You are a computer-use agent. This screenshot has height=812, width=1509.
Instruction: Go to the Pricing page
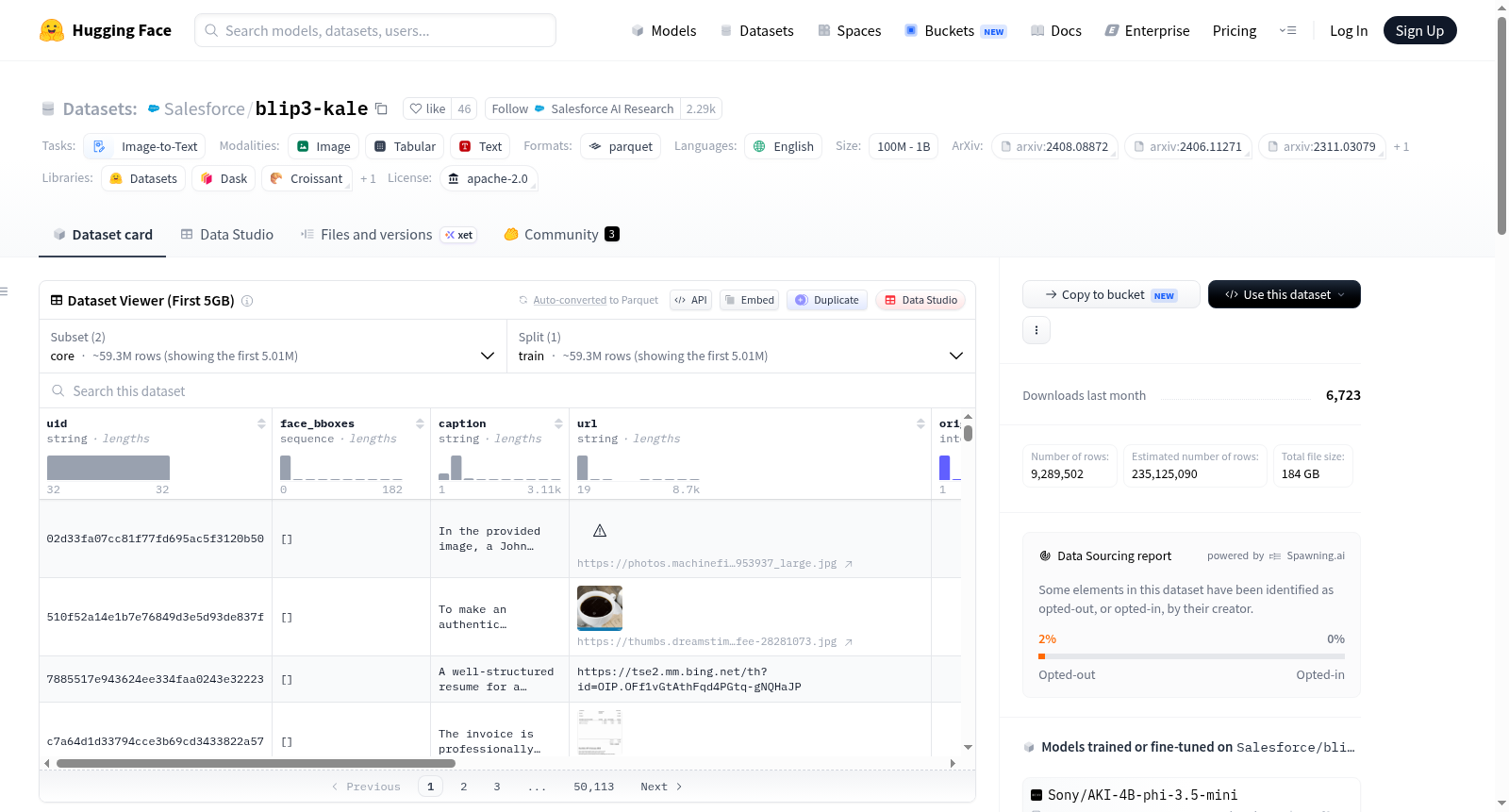click(x=1235, y=31)
